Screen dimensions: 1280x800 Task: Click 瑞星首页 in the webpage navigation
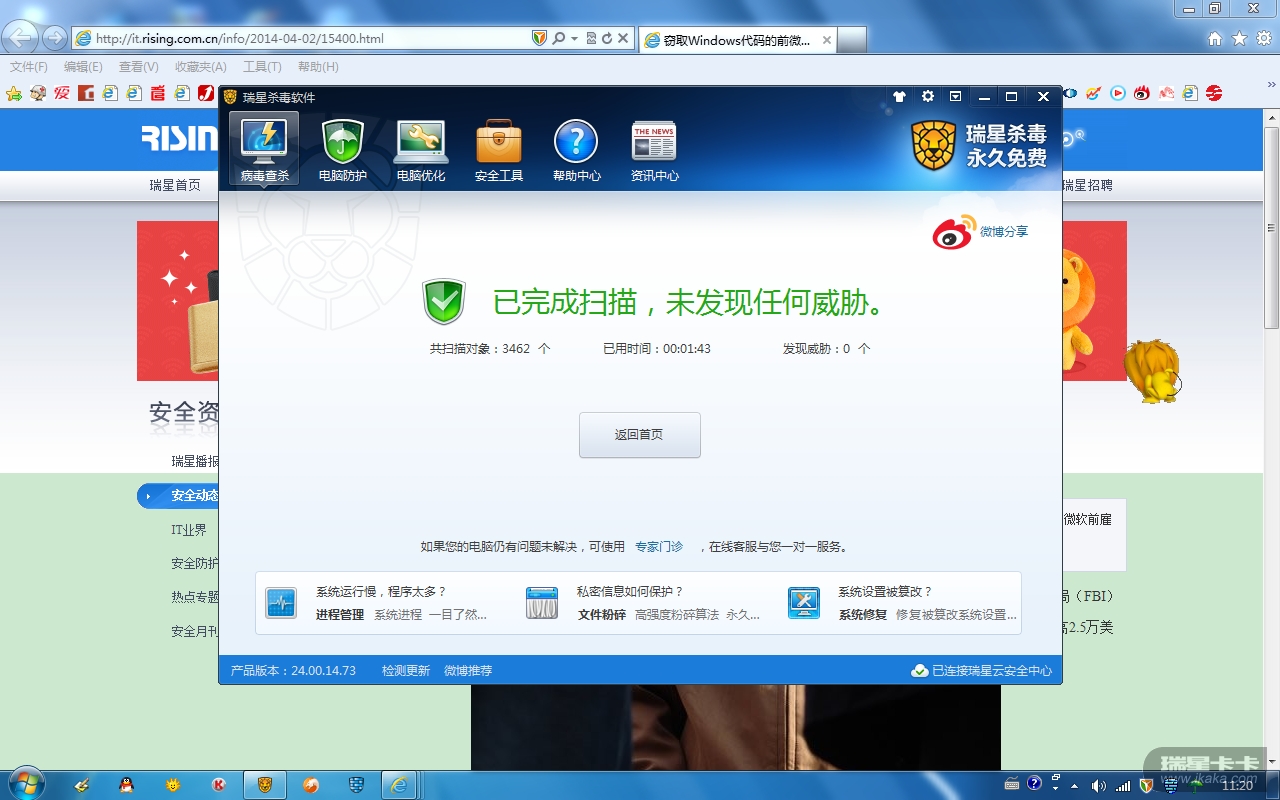click(175, 185)
